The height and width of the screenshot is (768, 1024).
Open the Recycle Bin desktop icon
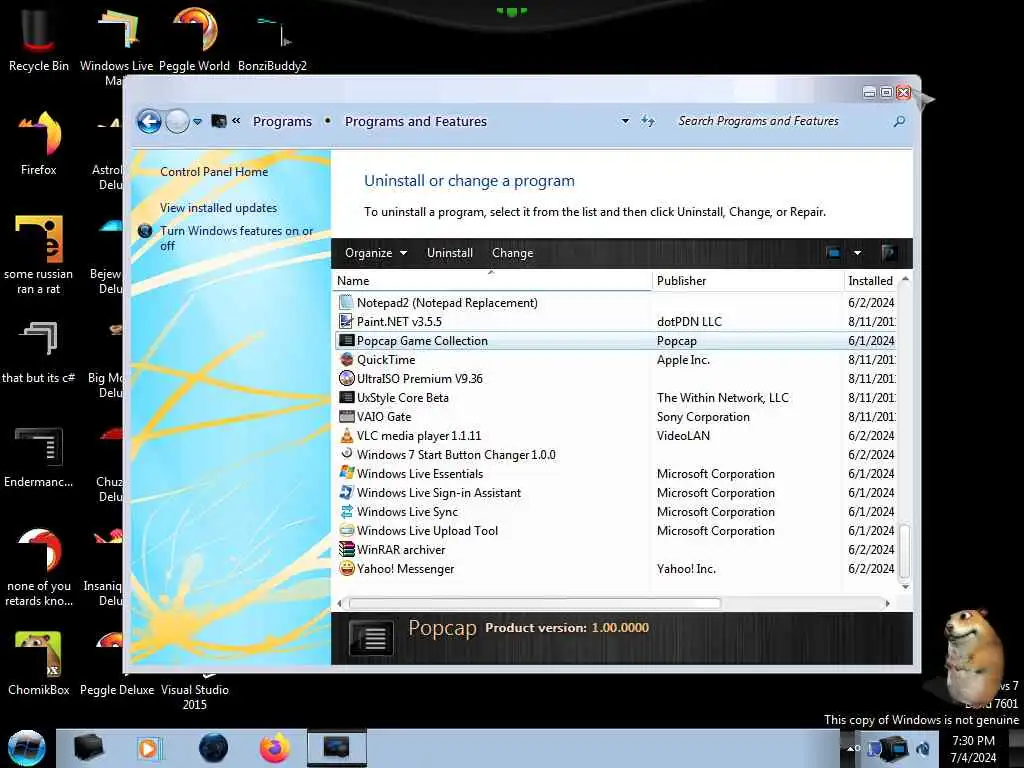click(38, 39)
